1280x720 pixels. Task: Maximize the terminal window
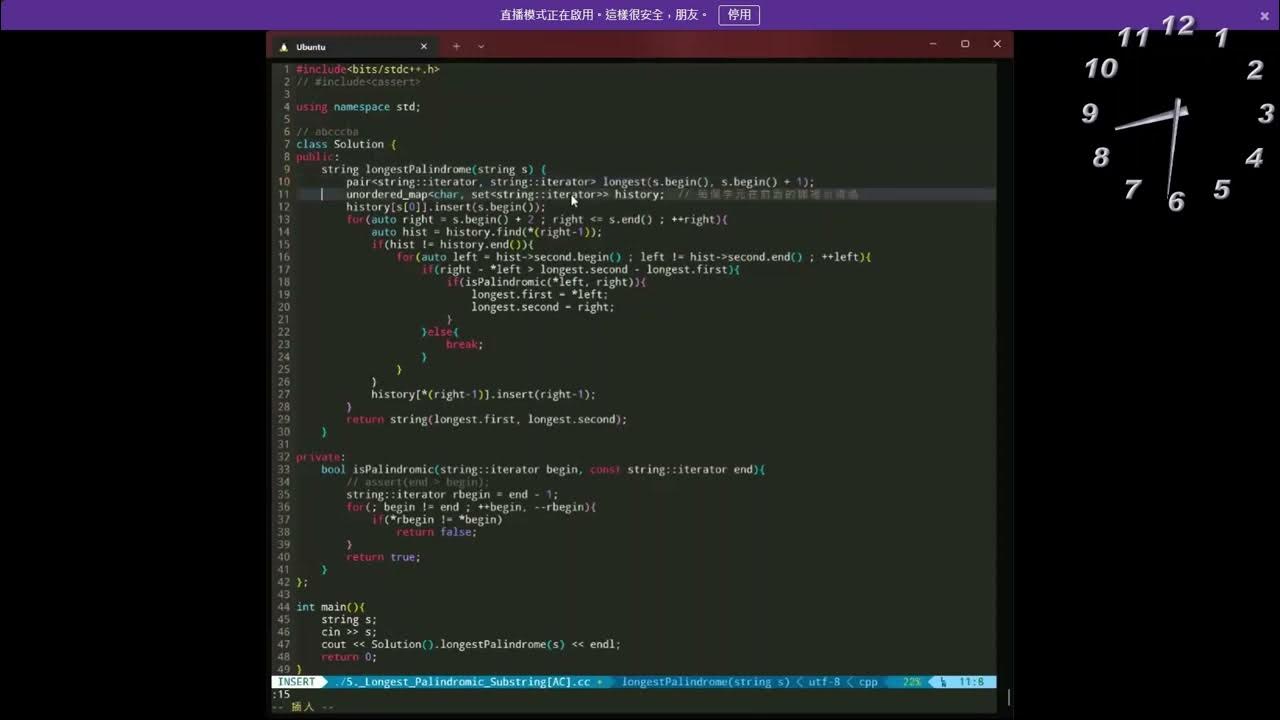[965, 44]
